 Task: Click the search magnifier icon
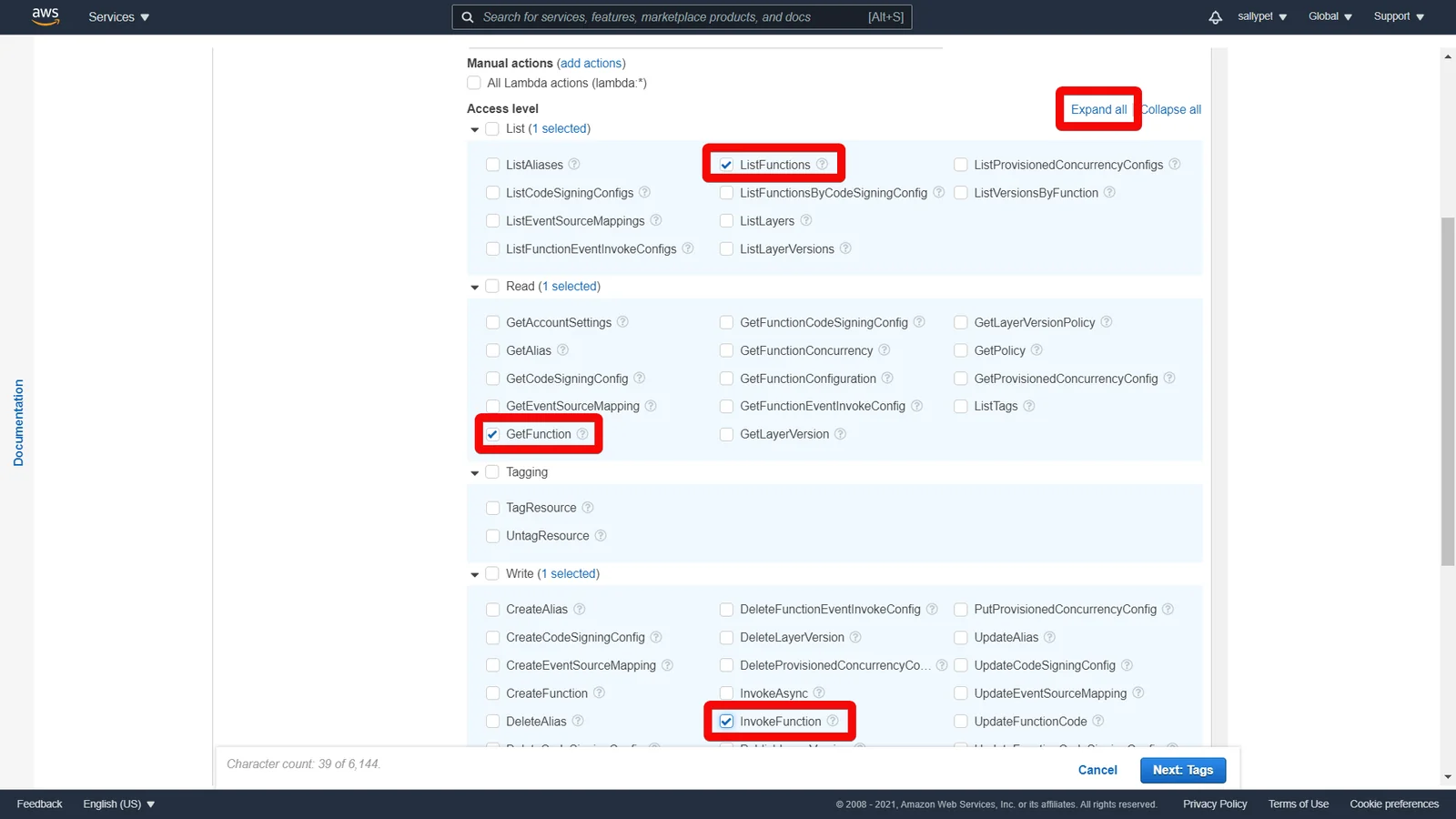468,17
